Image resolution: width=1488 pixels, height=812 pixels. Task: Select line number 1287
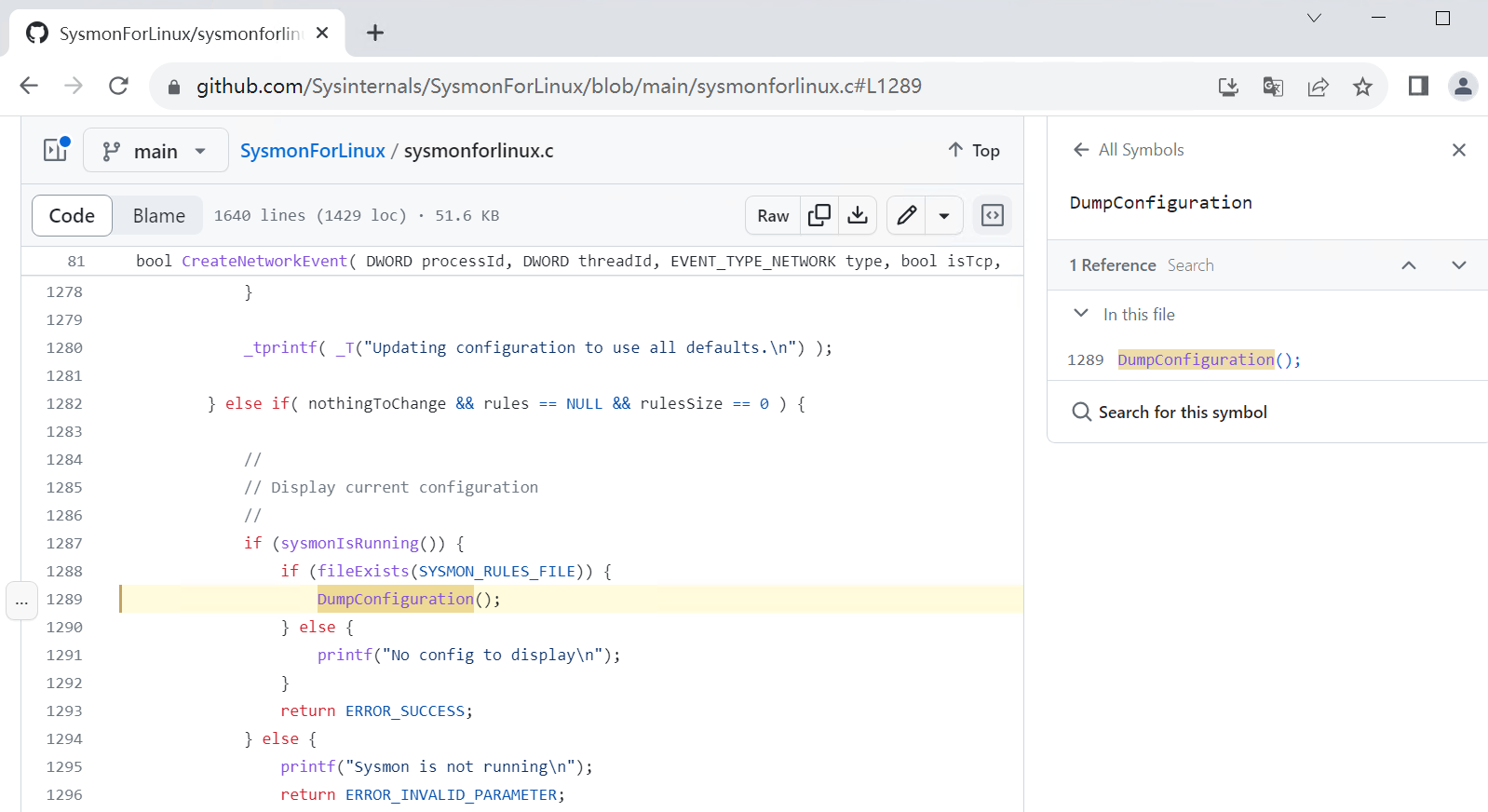click(x=64, y=543)
